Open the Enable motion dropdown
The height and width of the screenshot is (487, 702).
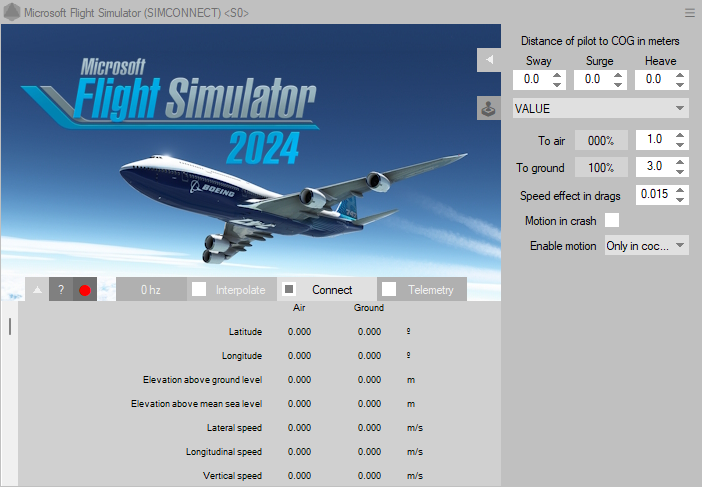pyautogui.click(x=646, y=245)
